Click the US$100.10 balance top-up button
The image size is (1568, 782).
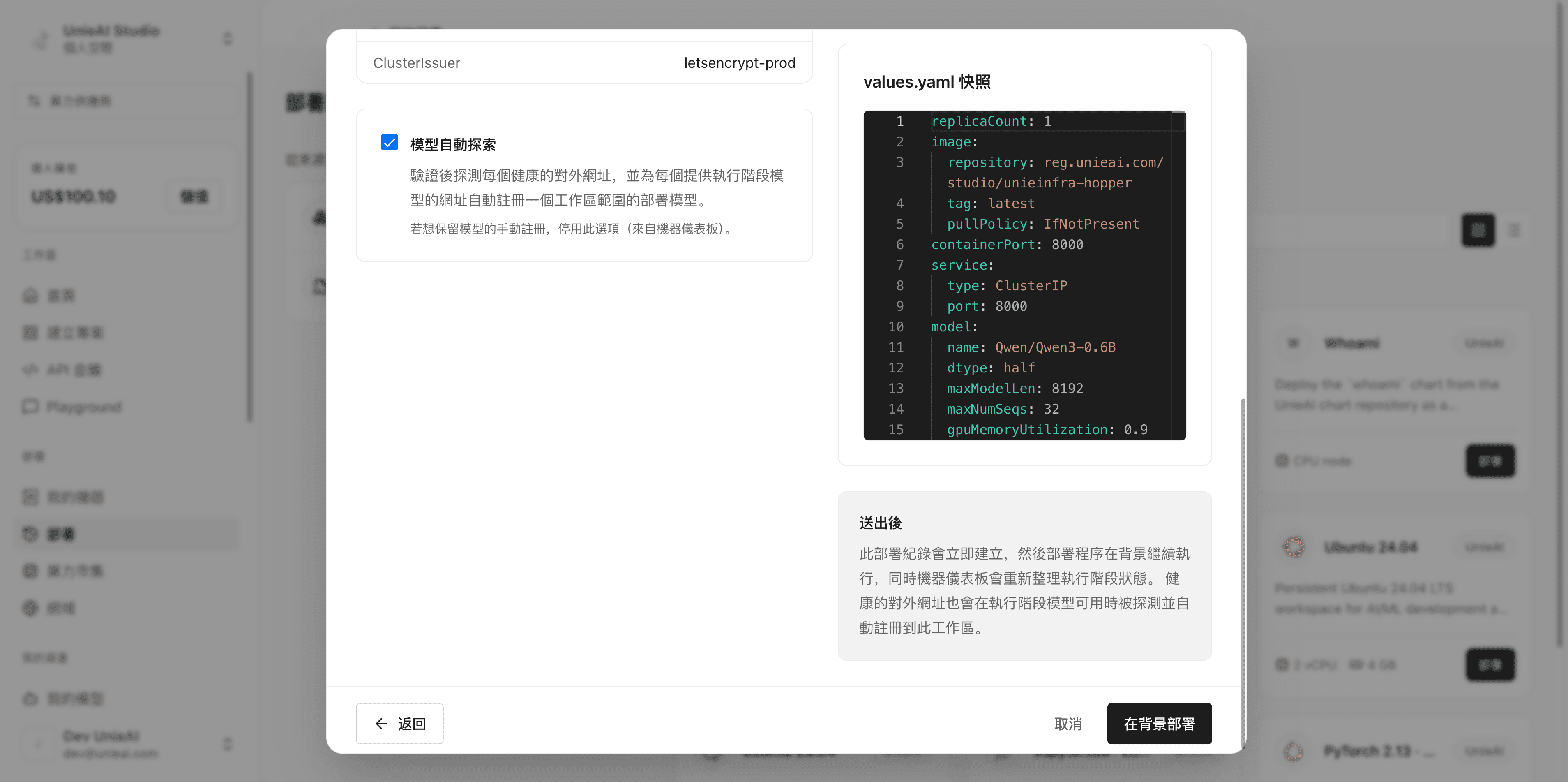(194, 196)
